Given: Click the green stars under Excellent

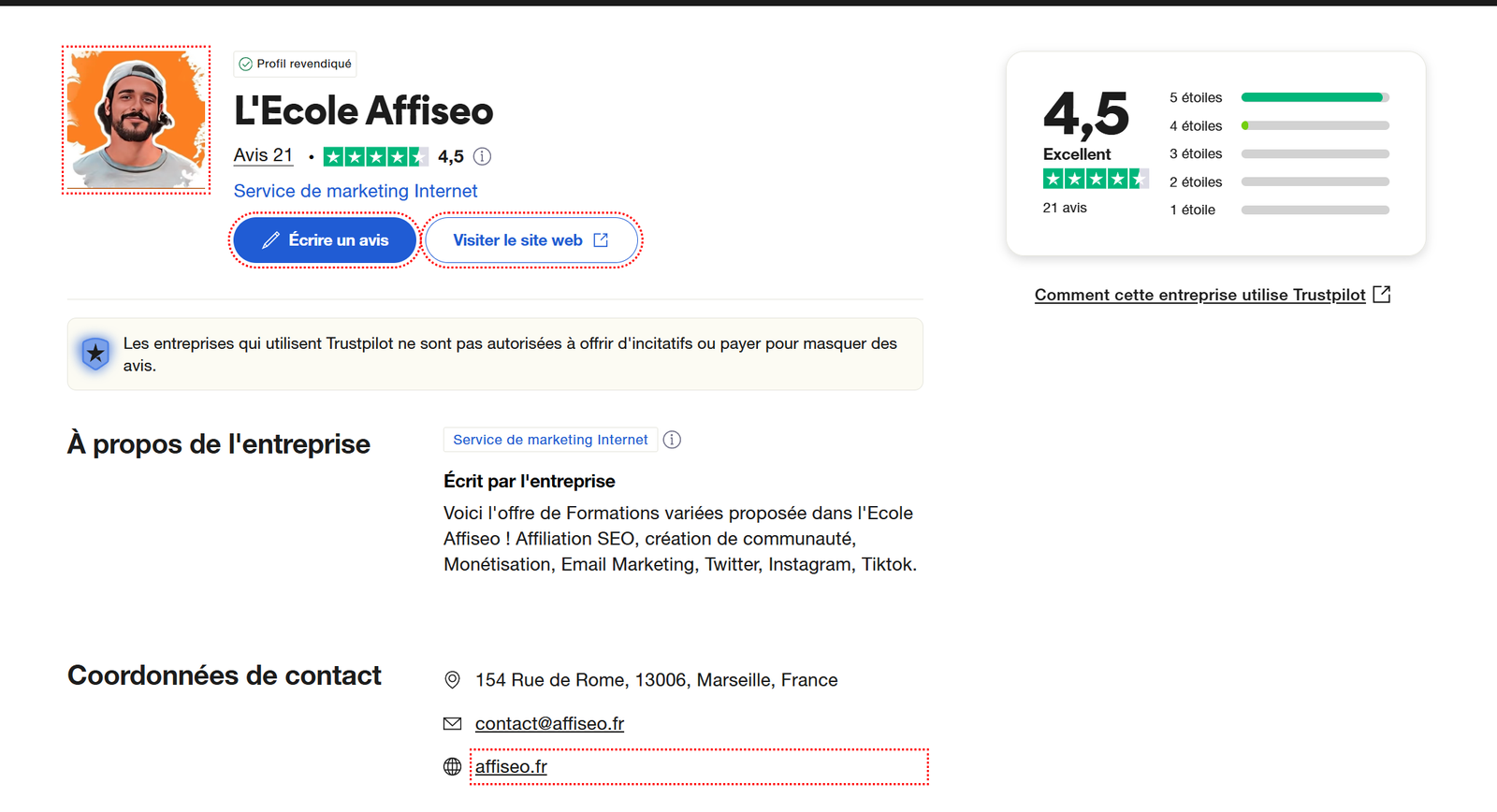Looking at the screenshot, I should (1096, 179).
